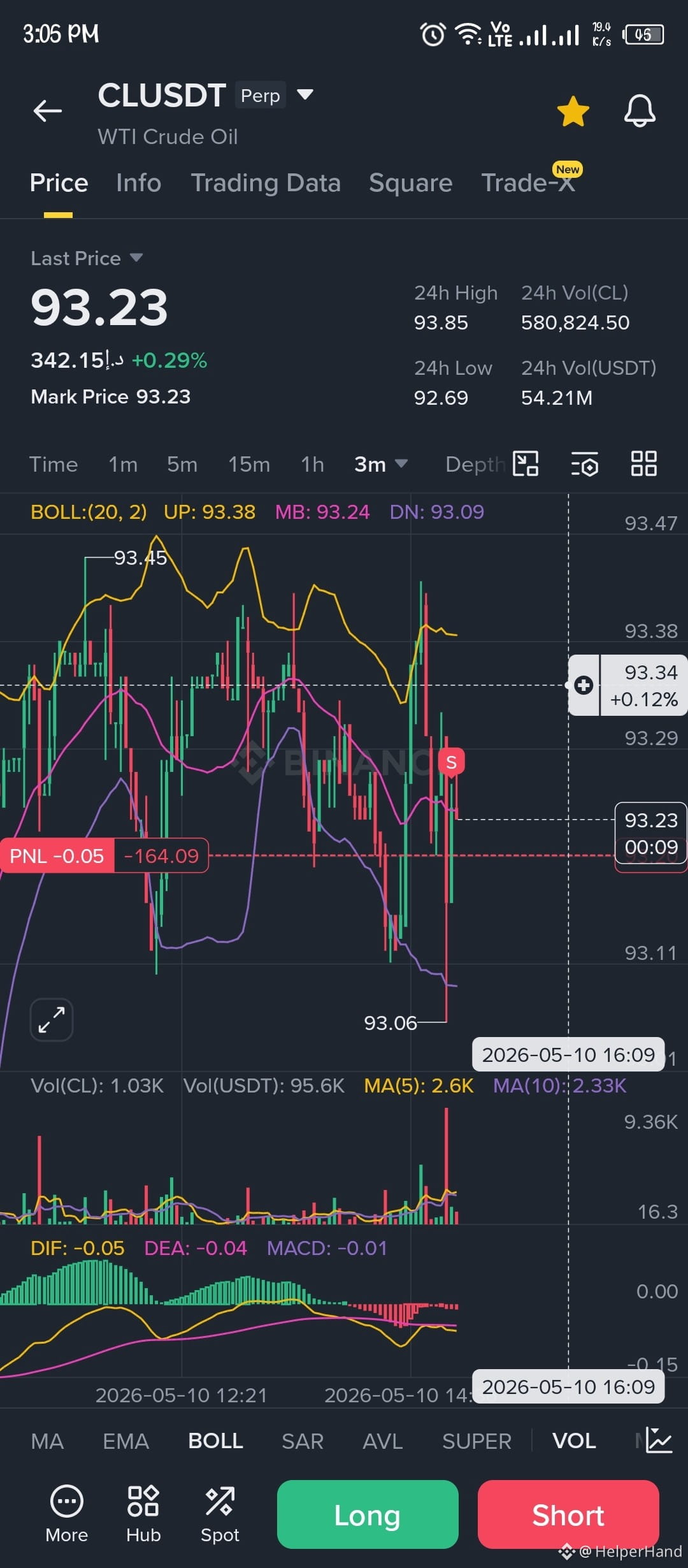This screenshot has height=1568, width=688.
Task: Tap the 24h Vol(CL) value 580,824.50
Action: (x=575, y=323)
